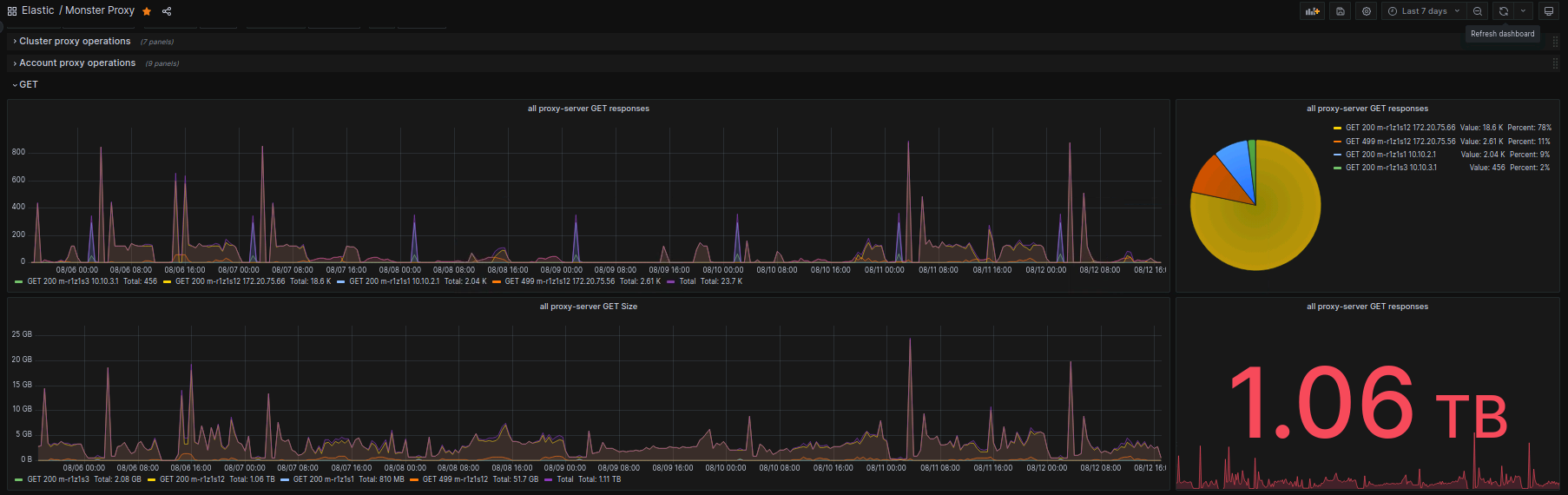Toggle GET 499 series in responses graph legend

click(559, 281)
